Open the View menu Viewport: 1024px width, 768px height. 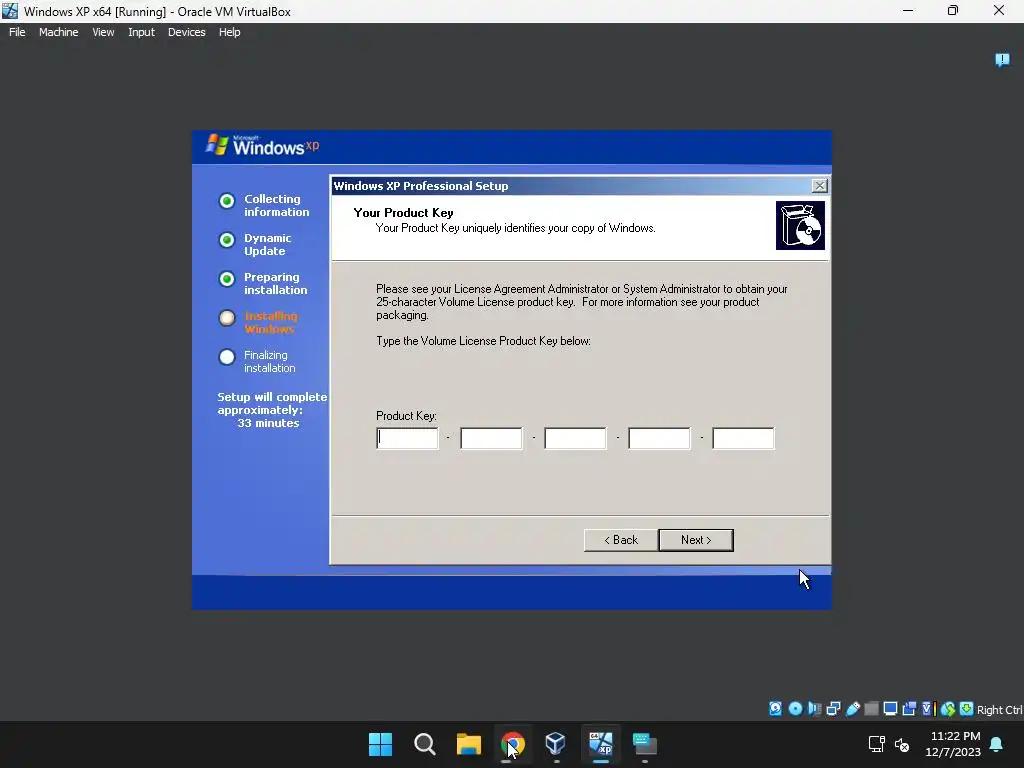click(x=103, y=32)
